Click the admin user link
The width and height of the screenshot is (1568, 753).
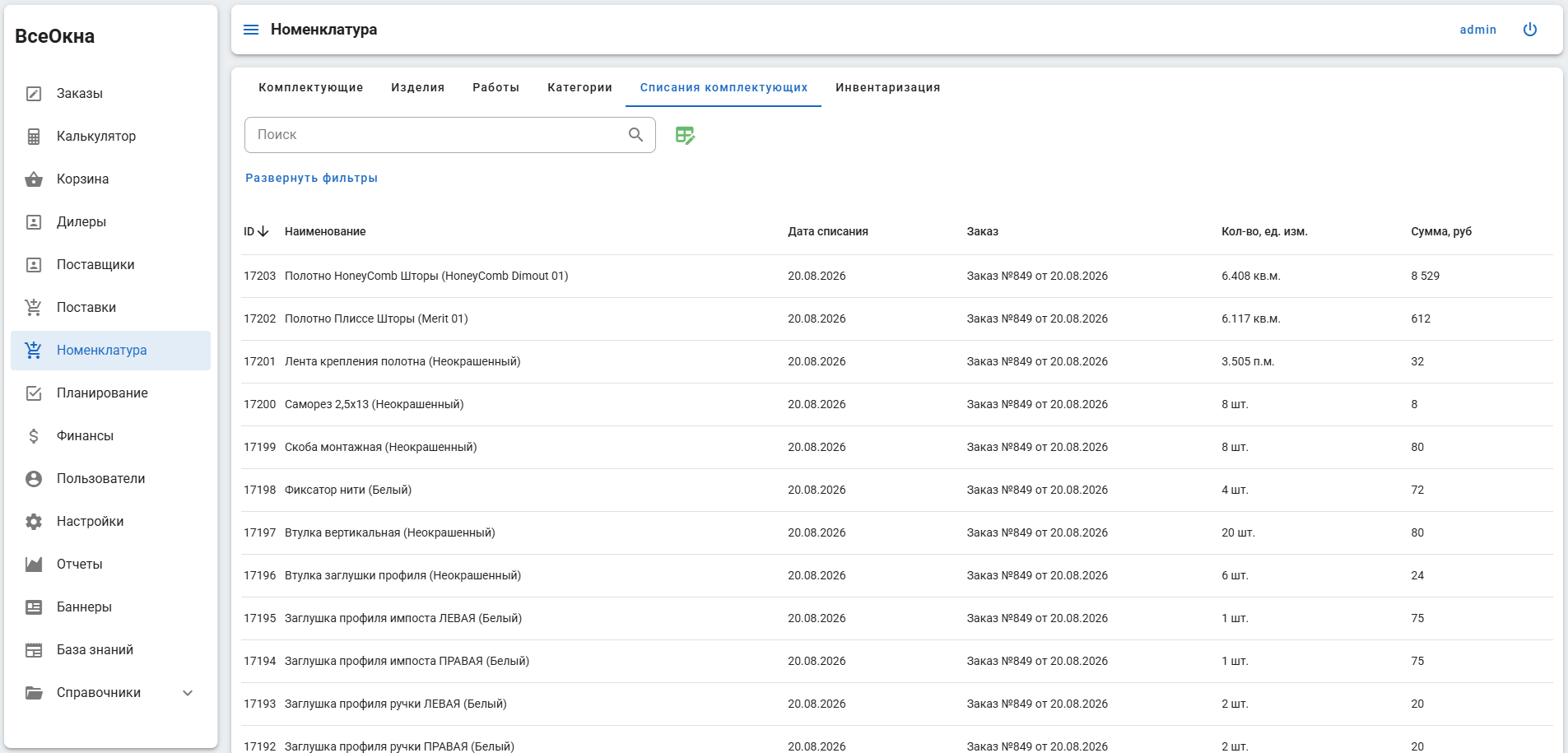[1478, 30]
